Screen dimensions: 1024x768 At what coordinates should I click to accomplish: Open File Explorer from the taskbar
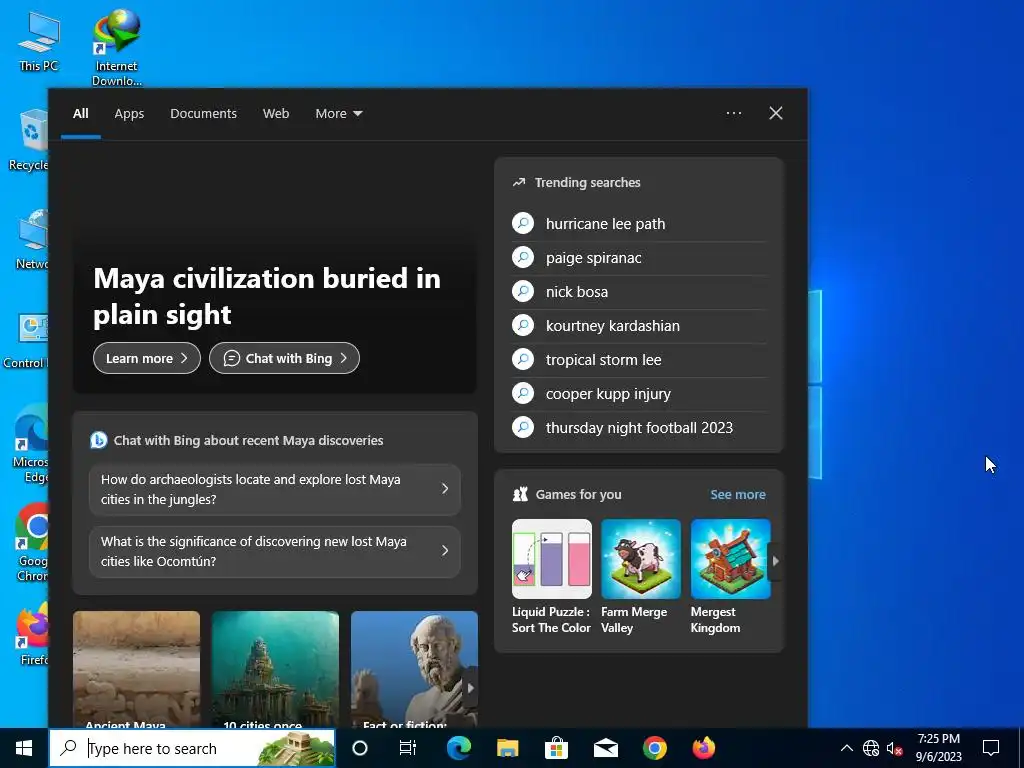coord(507,748)
